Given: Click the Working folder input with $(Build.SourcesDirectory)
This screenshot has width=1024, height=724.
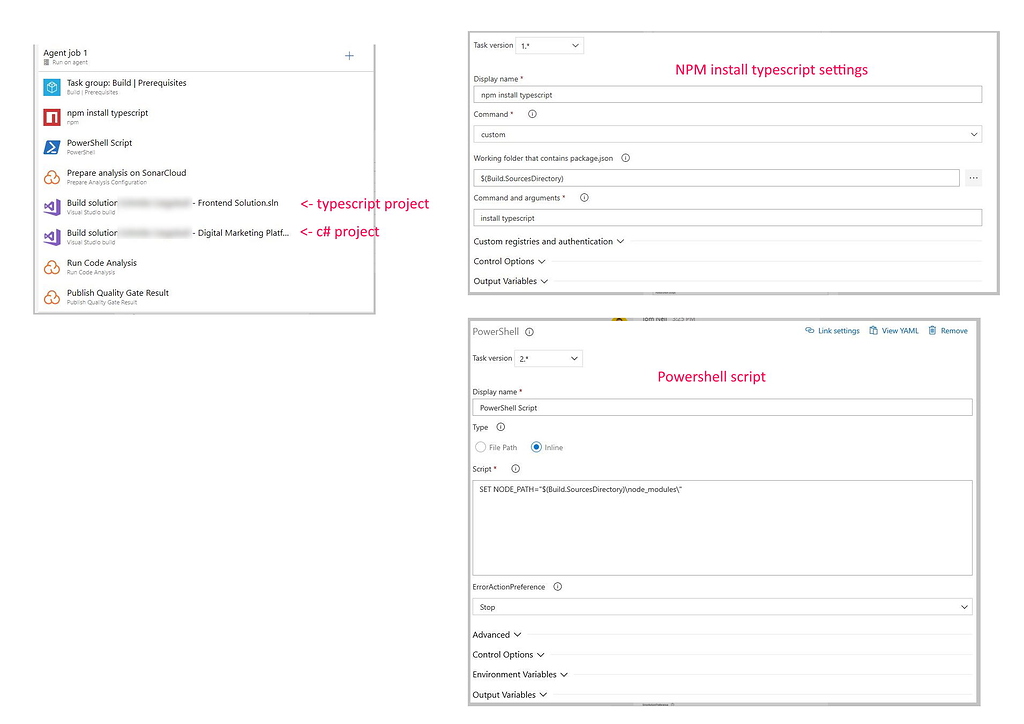Looking at the screenshot, I should tap(716, 178).
